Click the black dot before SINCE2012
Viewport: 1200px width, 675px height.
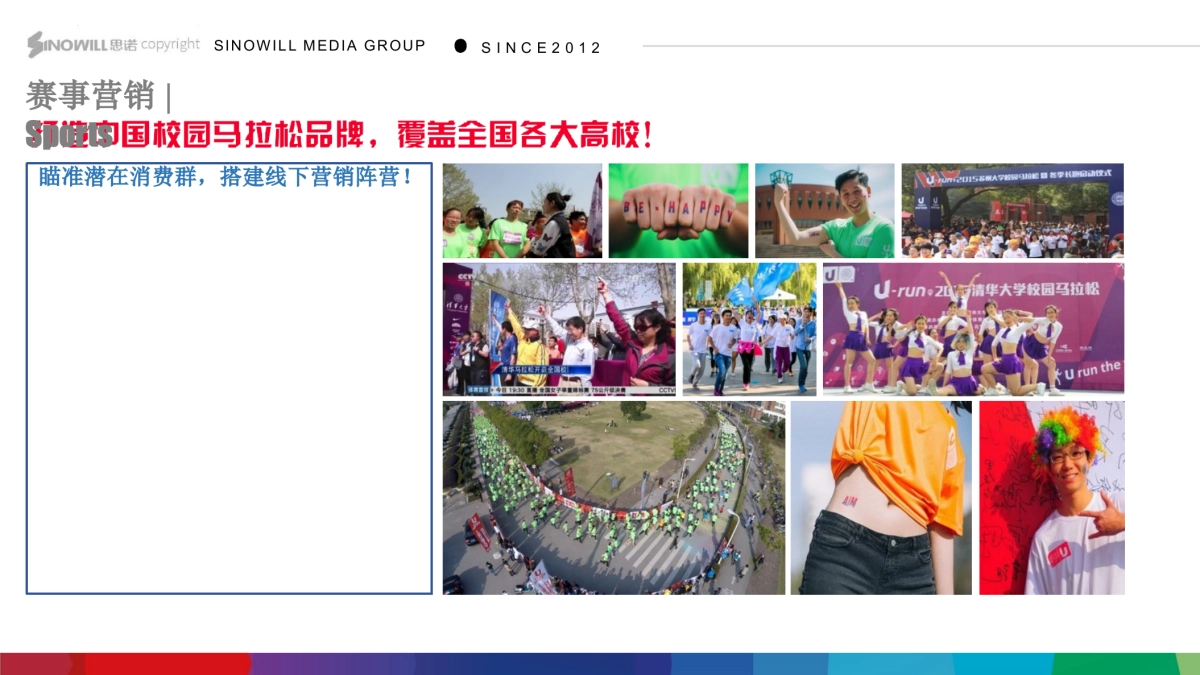pos(460,44)
